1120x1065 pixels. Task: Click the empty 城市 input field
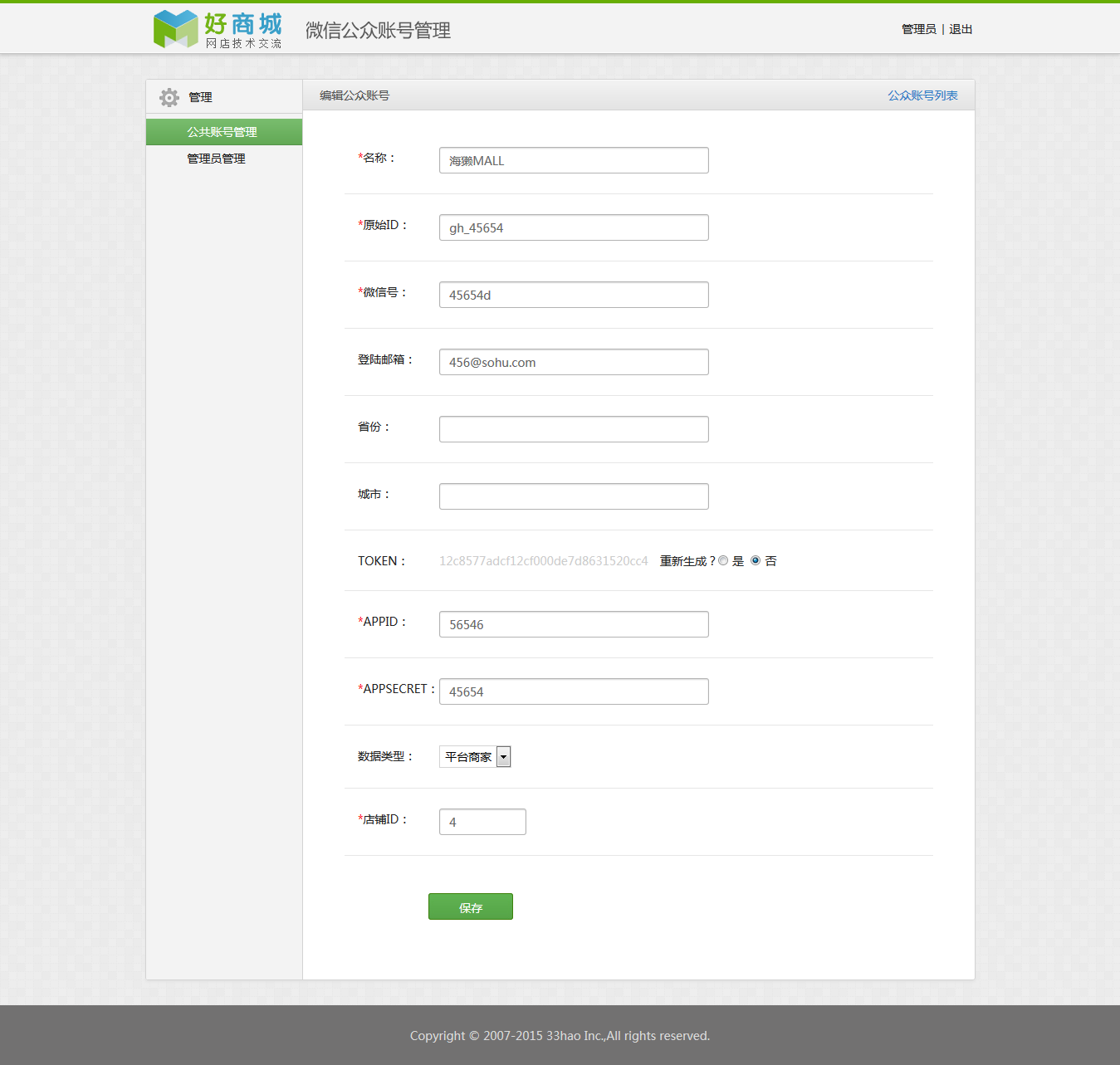574,496
